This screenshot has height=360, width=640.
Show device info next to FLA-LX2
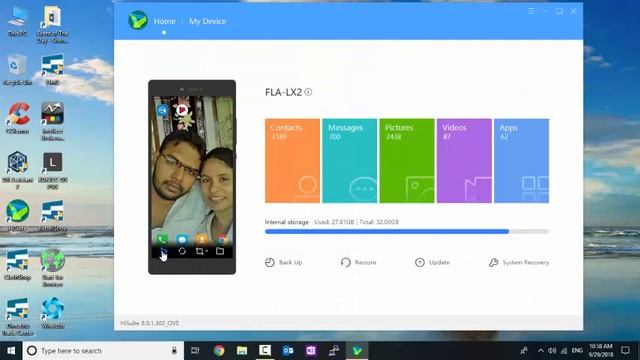click(x=309, y=92)
